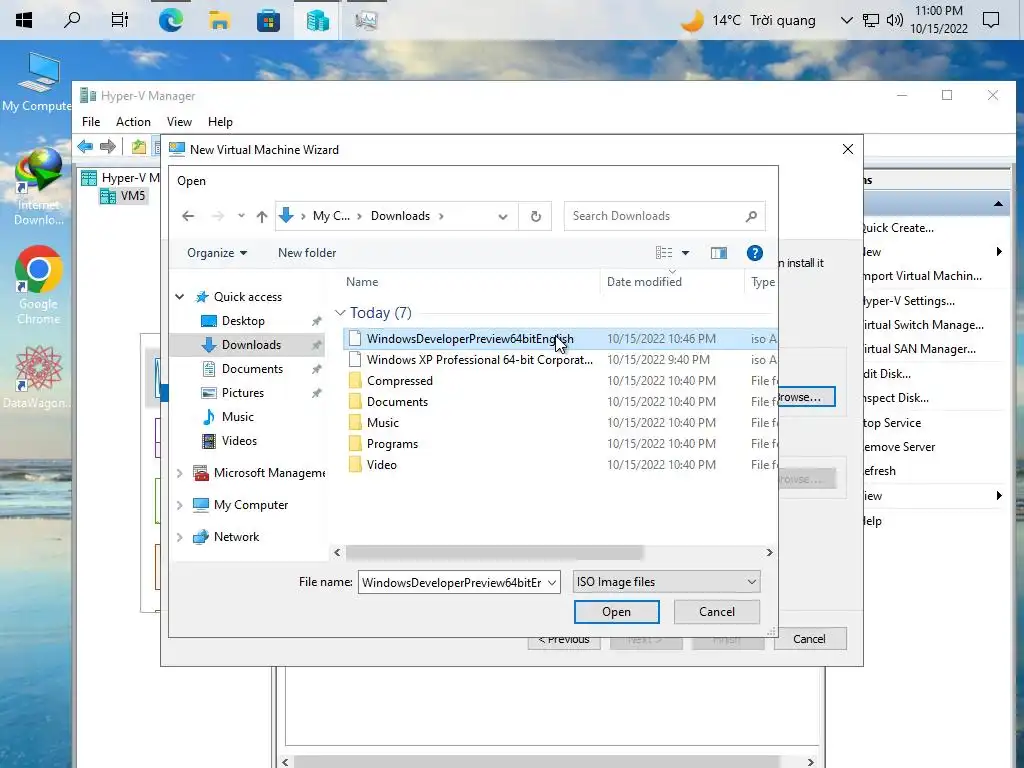Viewport: 1024px width, 768px height.
Task: Collapse the Quick access tree node
Action: [x=180, y=297]
